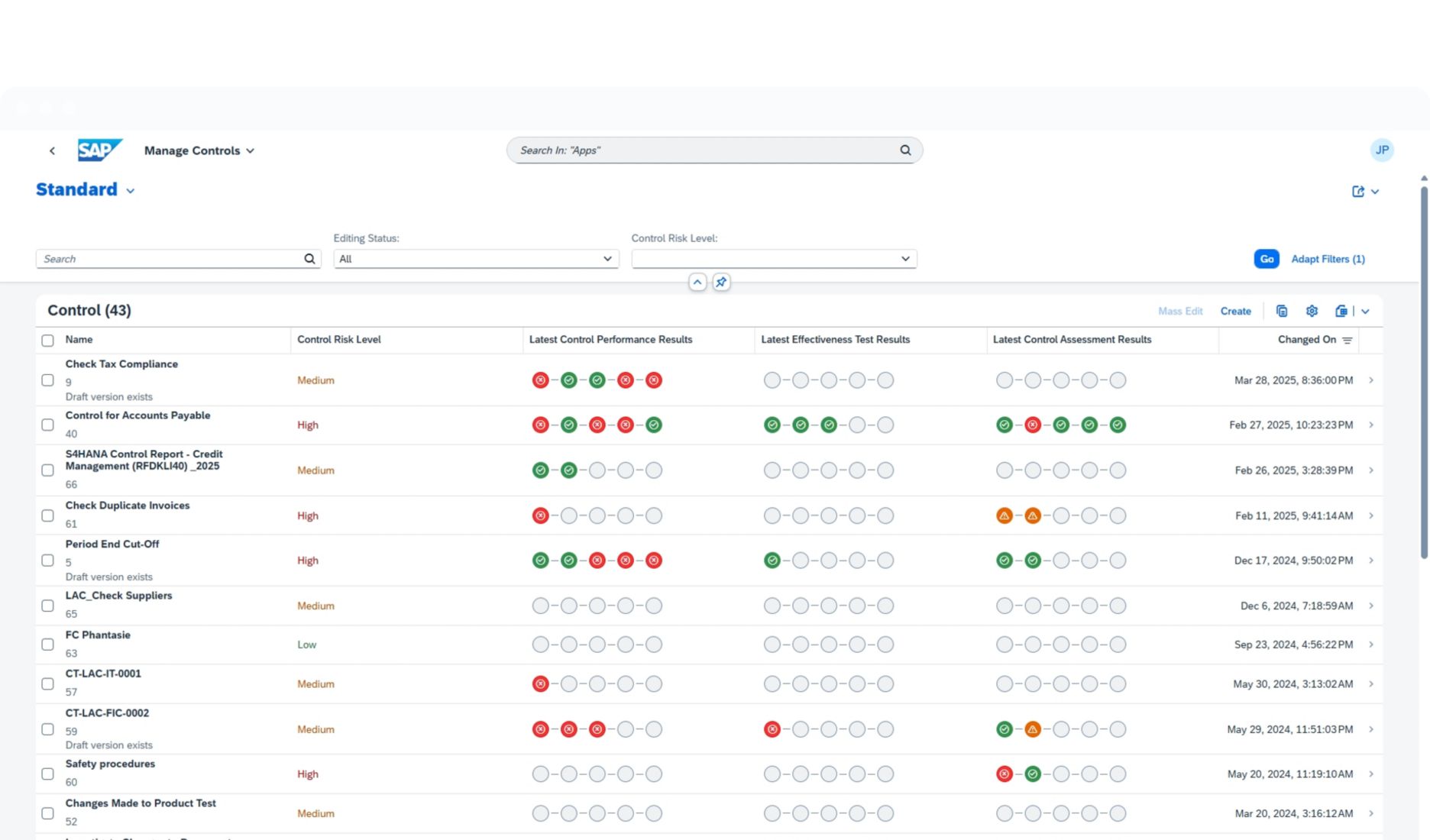
Task: Toggle the select-all checkbox in header
Action: click(x=47, y=341)
